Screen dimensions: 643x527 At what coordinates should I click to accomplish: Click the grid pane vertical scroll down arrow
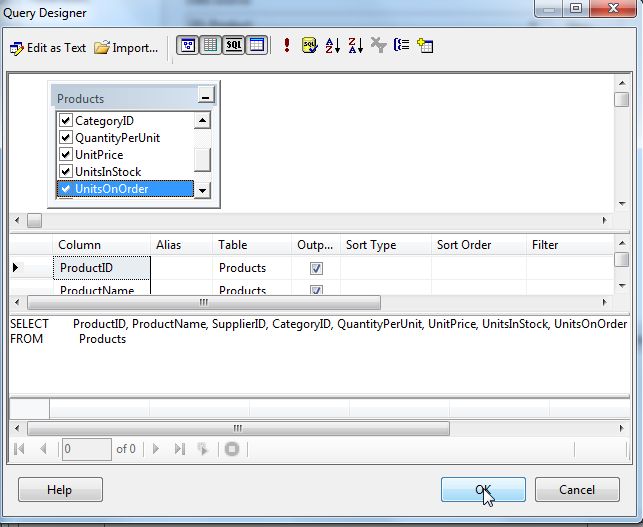[x=622, y=285]
